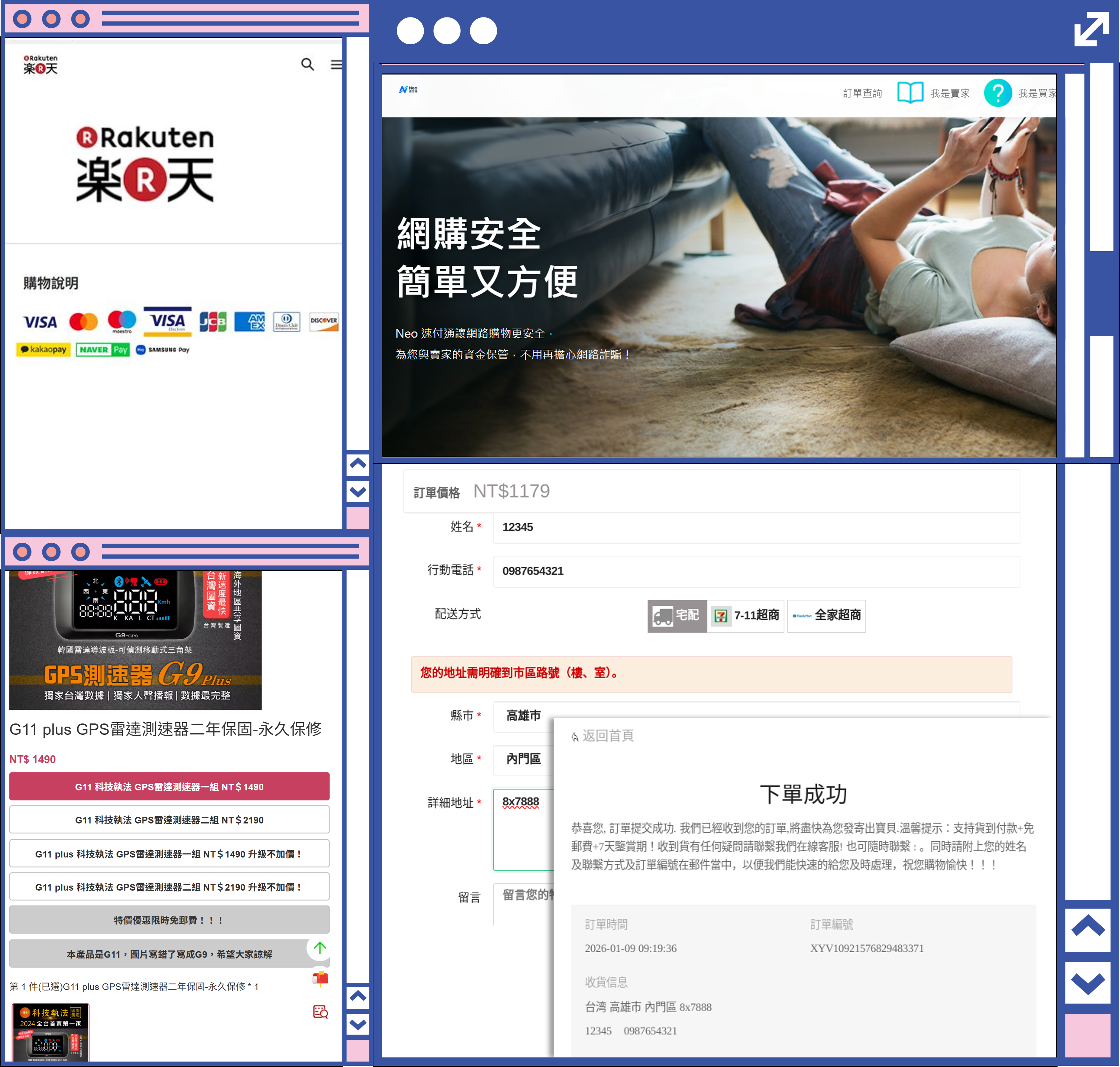Choose 7-11超商 delivery method
This screenshot has height=1067, width=1120.
click(x=745, y=615)
